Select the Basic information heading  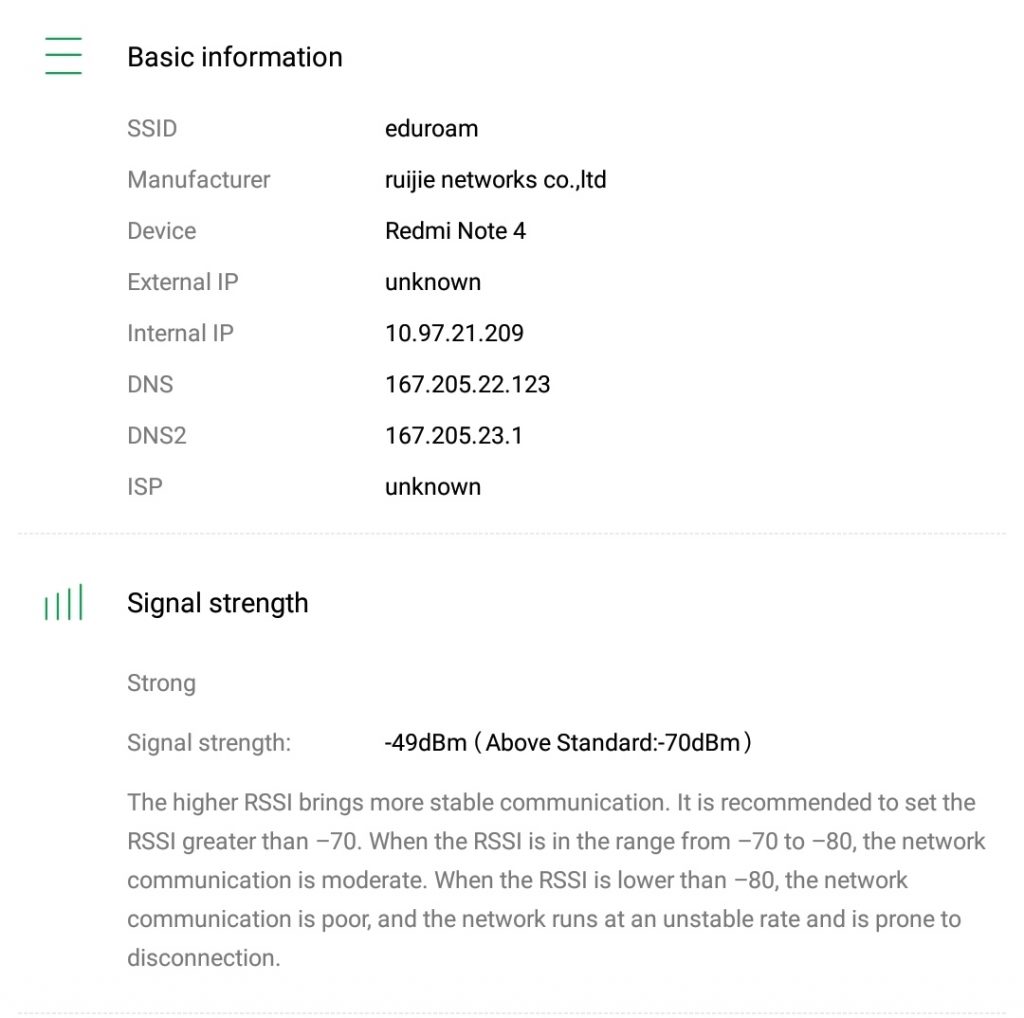pyautogui.click(x=234, y=57)
